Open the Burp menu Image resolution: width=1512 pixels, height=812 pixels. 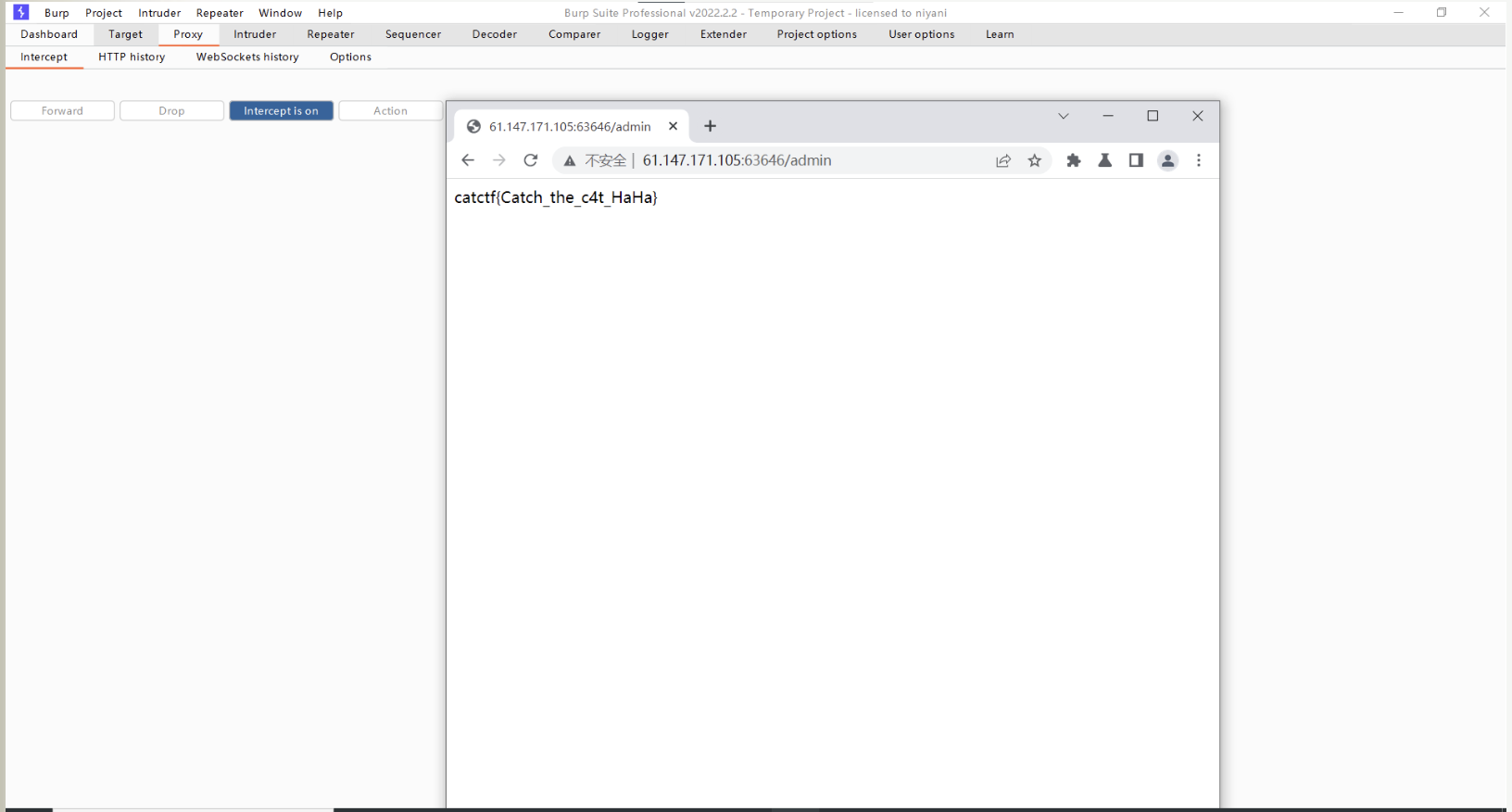(57, 13)
